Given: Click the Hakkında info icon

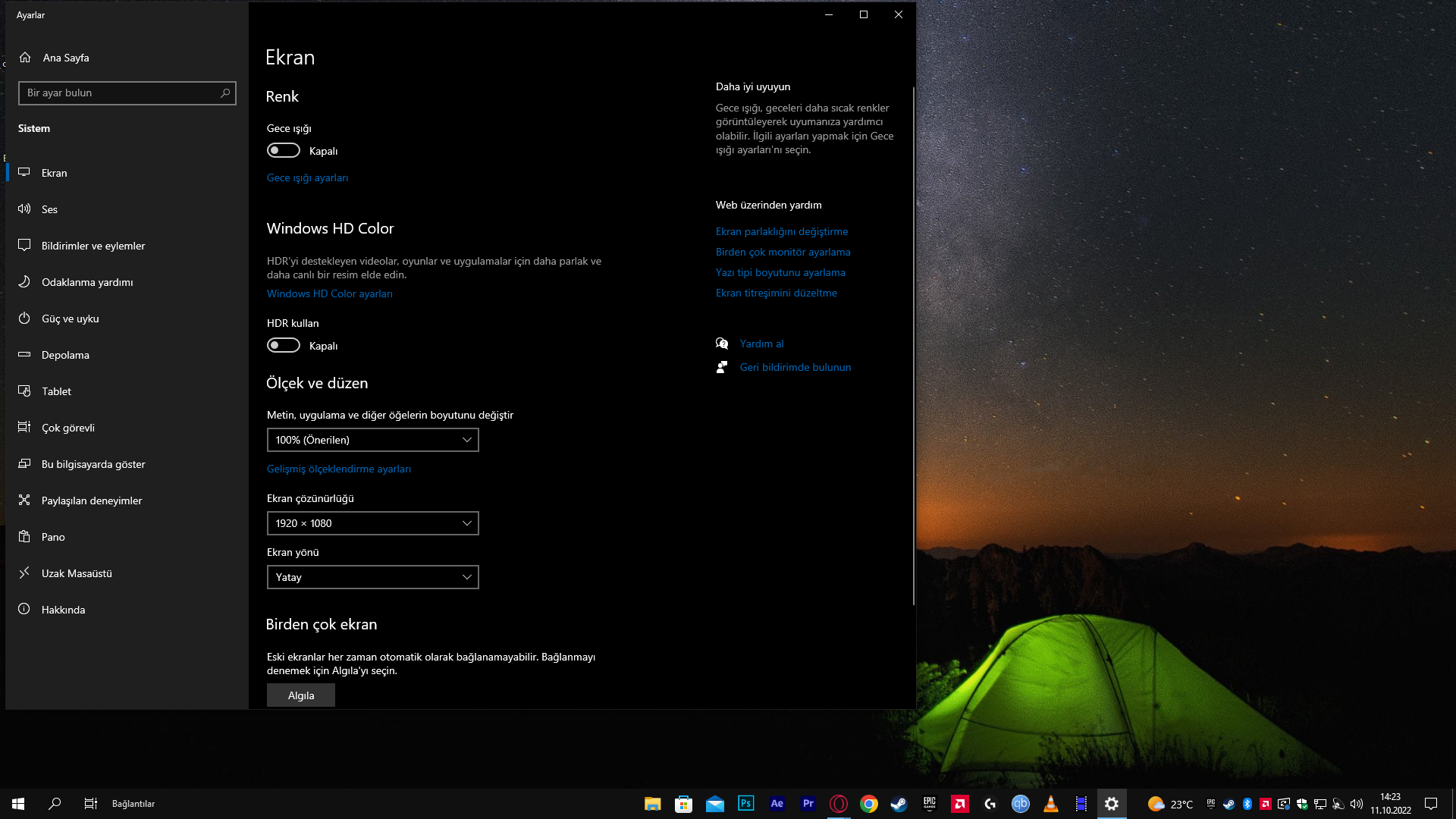Looking at the screenshot, I should [x=24, y=609].
